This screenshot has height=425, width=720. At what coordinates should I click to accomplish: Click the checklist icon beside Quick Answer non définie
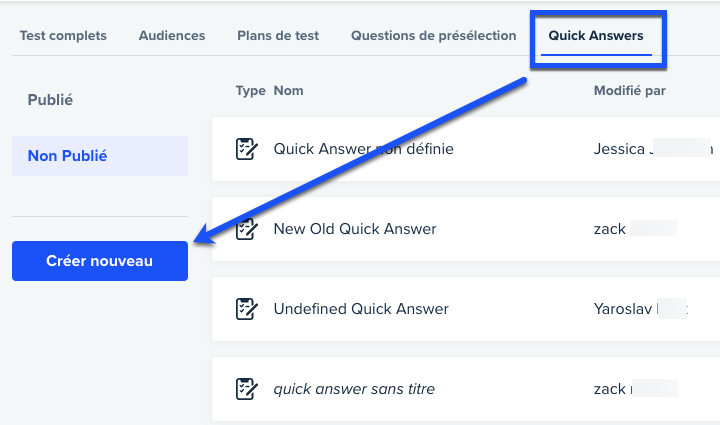coord(247,149)
